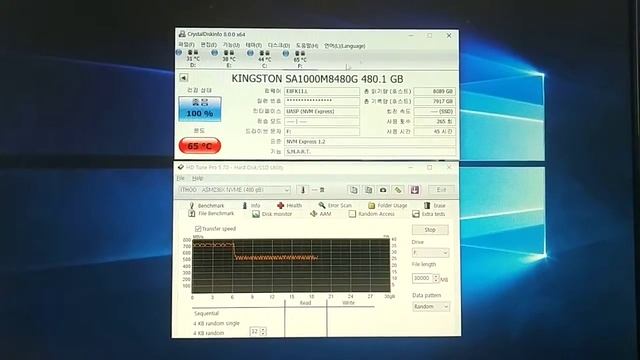
Task: Switch to the Health tab
Action: point(289,205)
